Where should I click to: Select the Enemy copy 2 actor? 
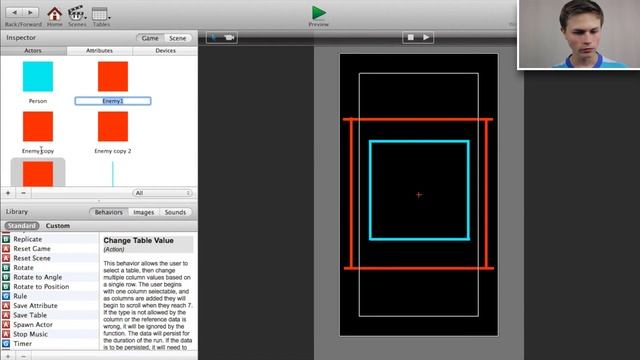(x=113, y=127)
